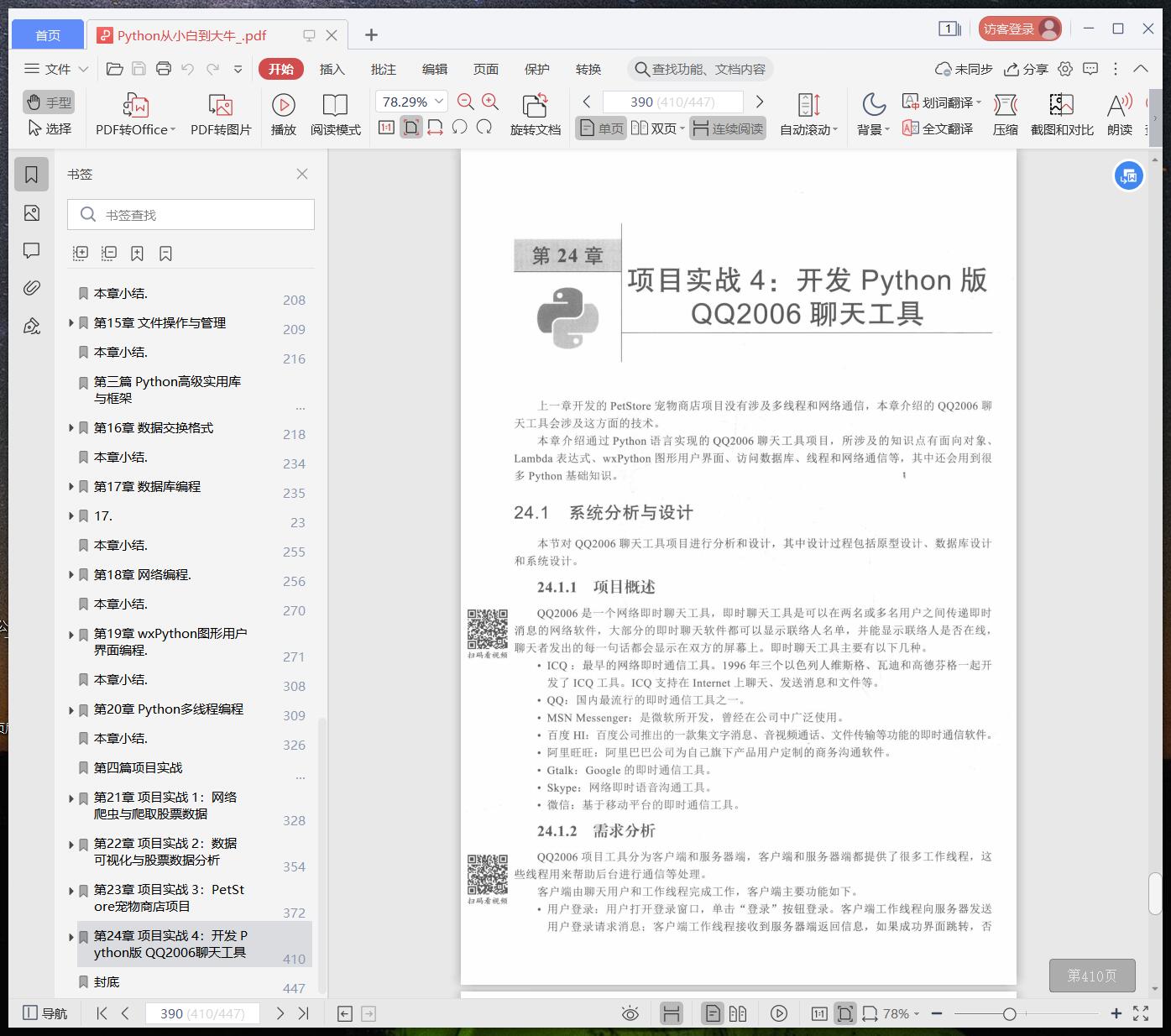Switch to 开始 ribbon tab
Screen dimensions: 1171x1036
click(x=280, y=69)
